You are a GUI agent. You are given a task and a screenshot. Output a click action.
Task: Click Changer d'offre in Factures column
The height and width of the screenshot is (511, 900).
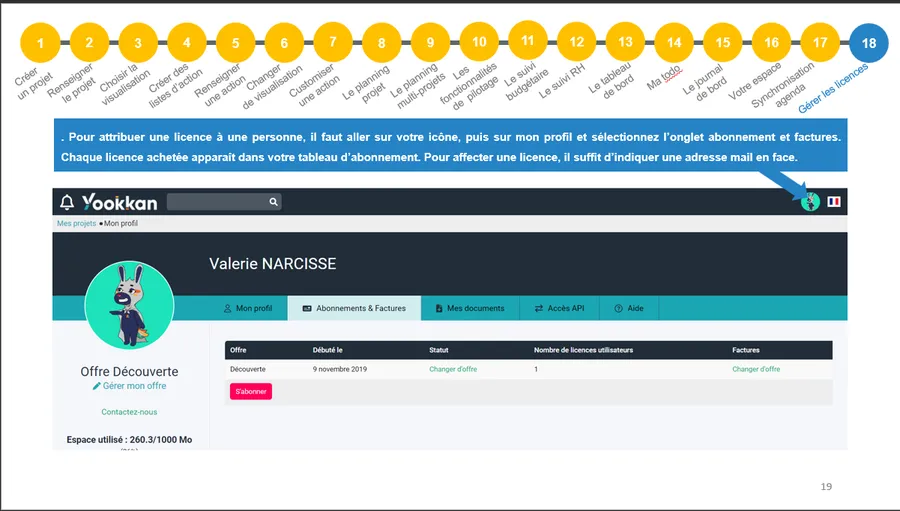click(x=756, y=369)
